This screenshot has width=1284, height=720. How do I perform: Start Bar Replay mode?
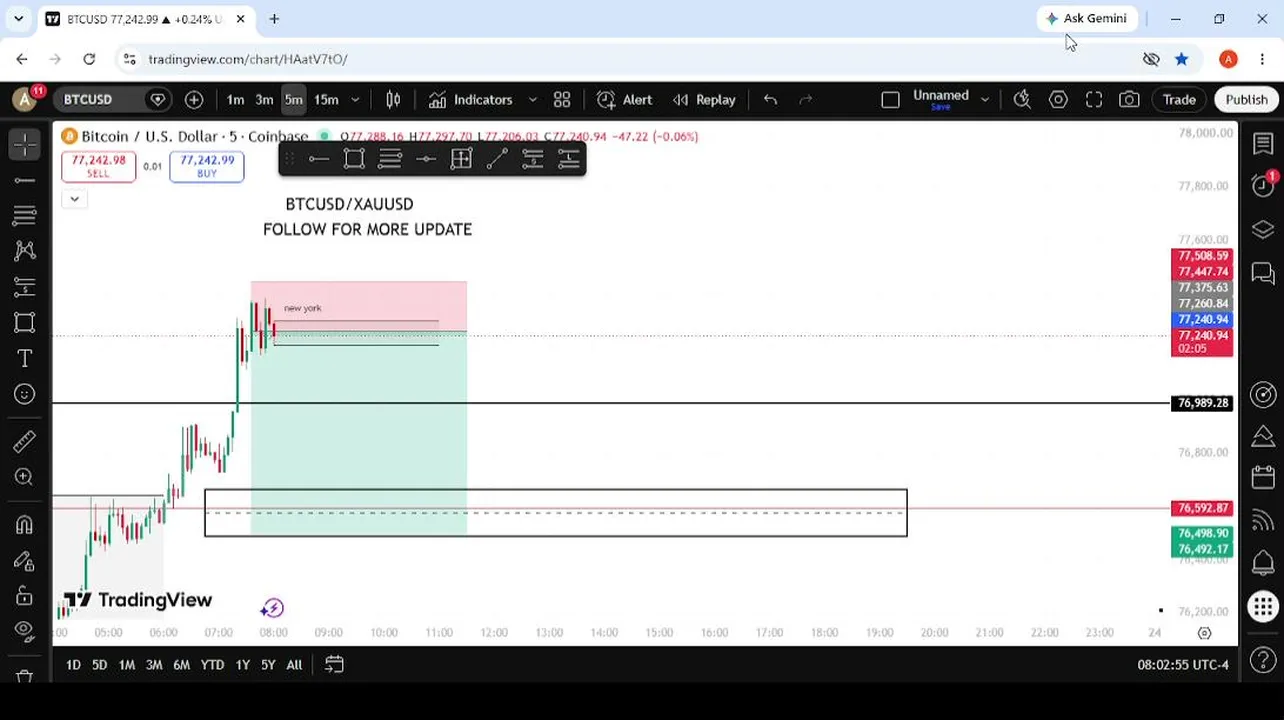click(x=704, y=99)
